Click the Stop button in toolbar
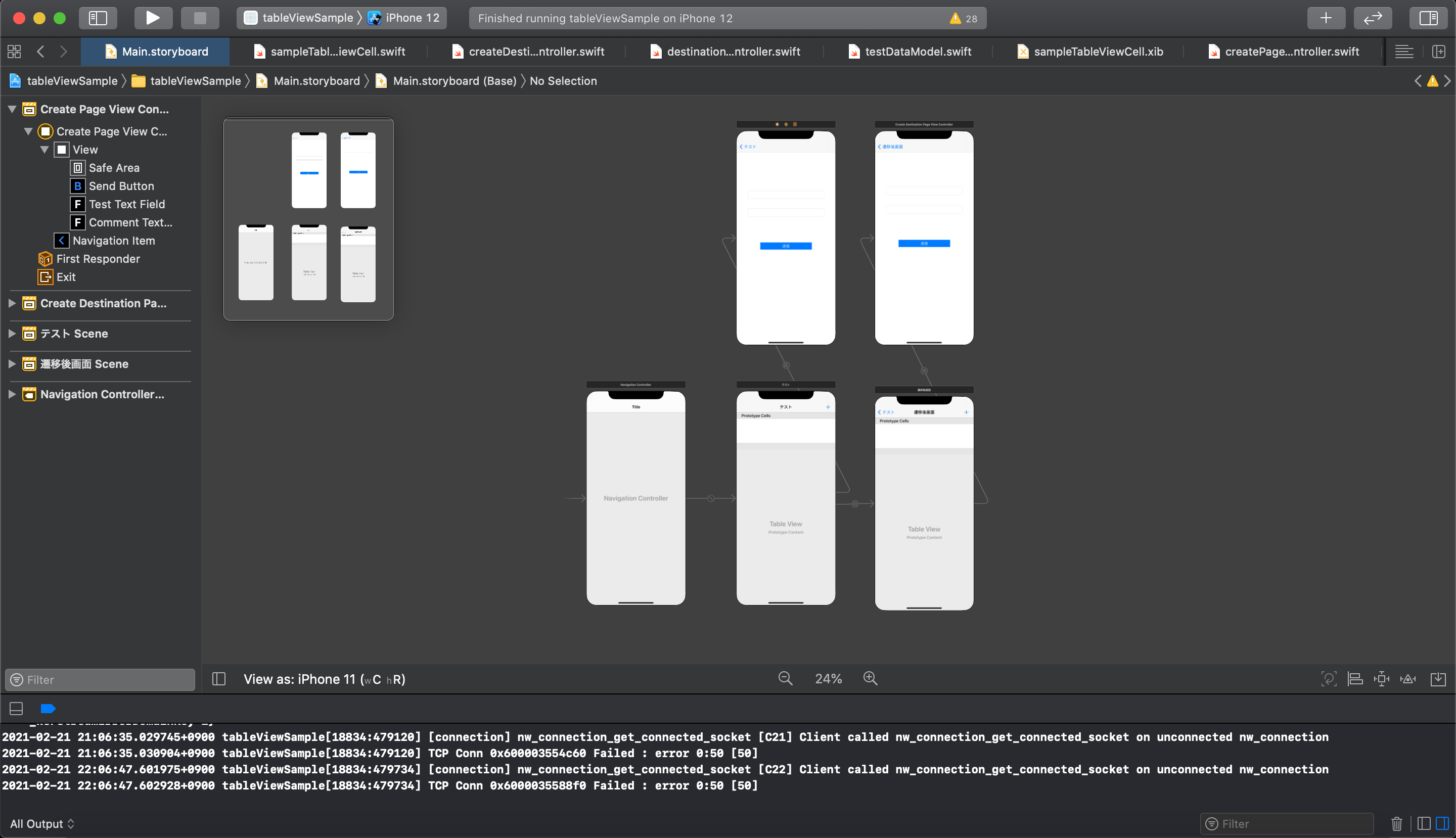Screen dimensions: 1456x838 (200, 18)
